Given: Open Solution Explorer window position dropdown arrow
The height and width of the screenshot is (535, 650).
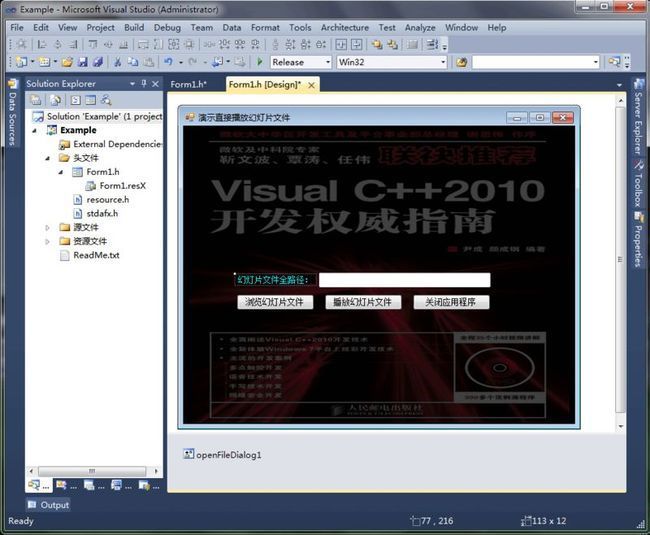Looking at the screenshot, I should pyautogui.click(x=132, y=84).
